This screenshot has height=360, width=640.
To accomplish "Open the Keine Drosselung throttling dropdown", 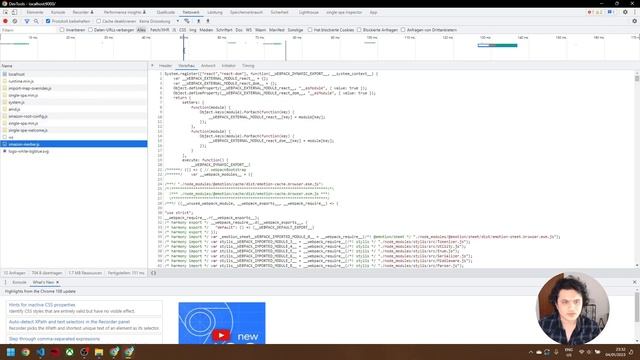I will [x=159, y=21].
